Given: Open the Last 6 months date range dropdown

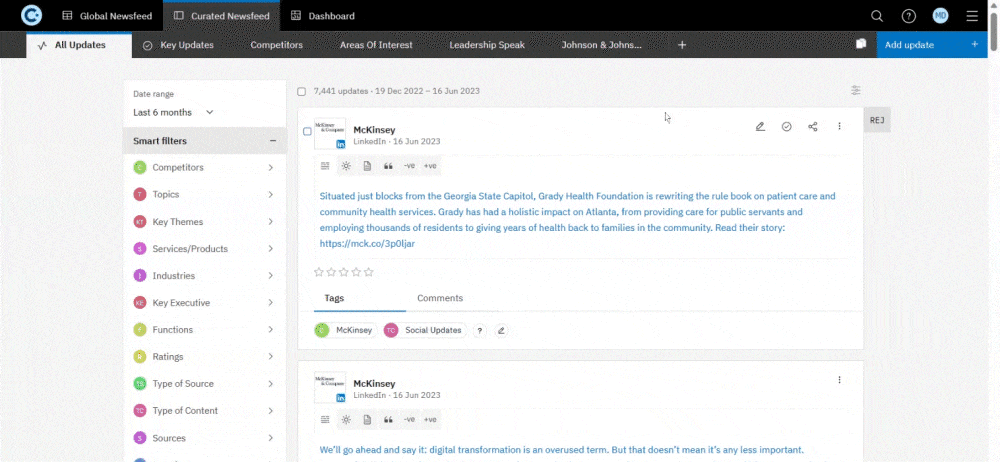Looking at the screenshot, I should (173, 112).
